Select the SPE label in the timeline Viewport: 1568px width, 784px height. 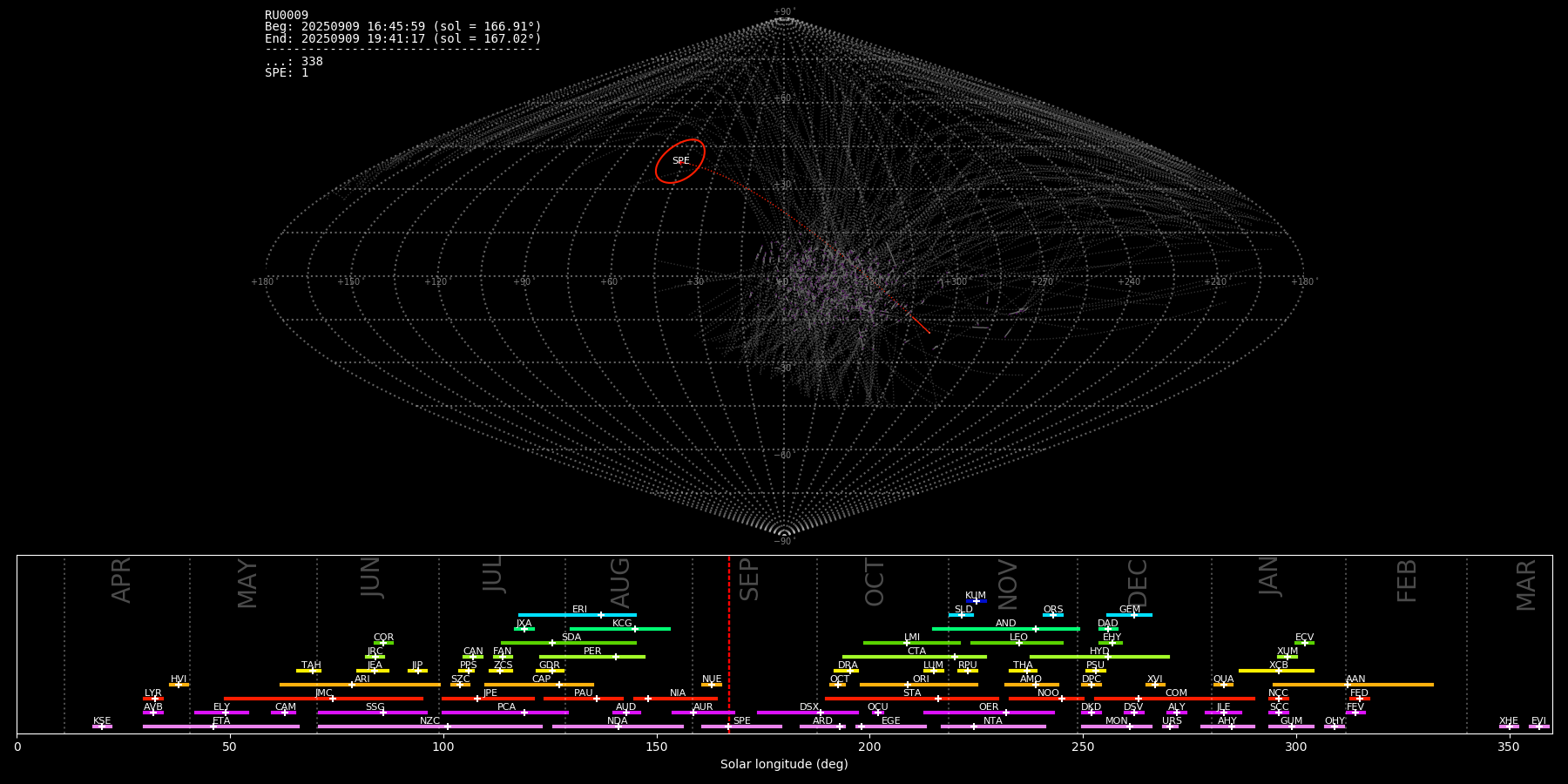[741, 721]
